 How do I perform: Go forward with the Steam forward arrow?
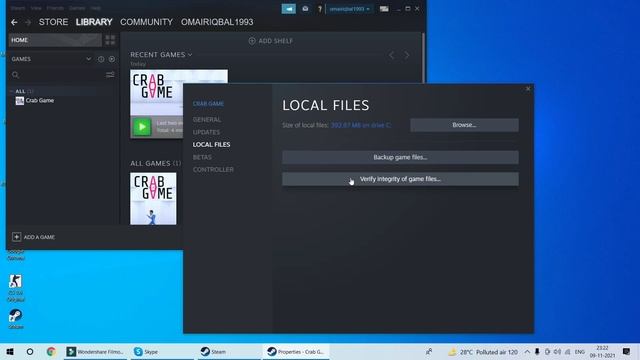coord(28,22)
